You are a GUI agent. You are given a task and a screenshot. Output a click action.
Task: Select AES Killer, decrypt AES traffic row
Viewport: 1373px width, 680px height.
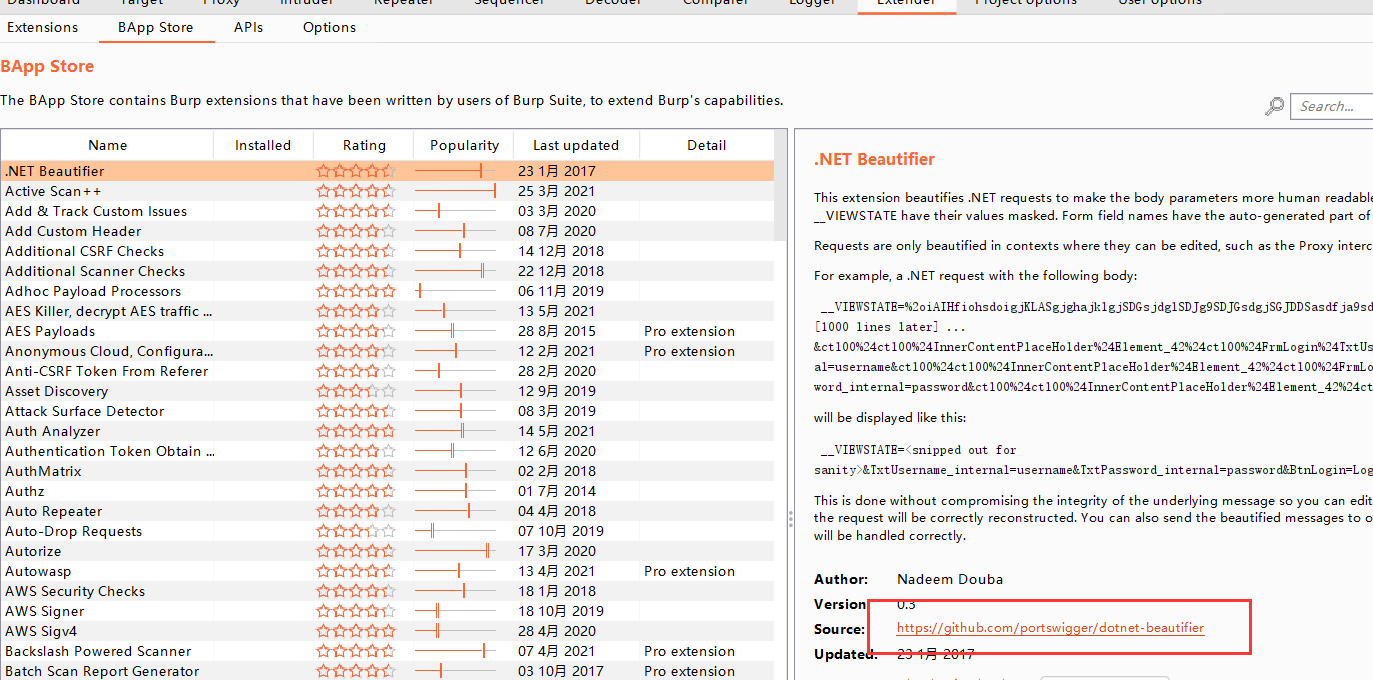[x=387, y=311]
